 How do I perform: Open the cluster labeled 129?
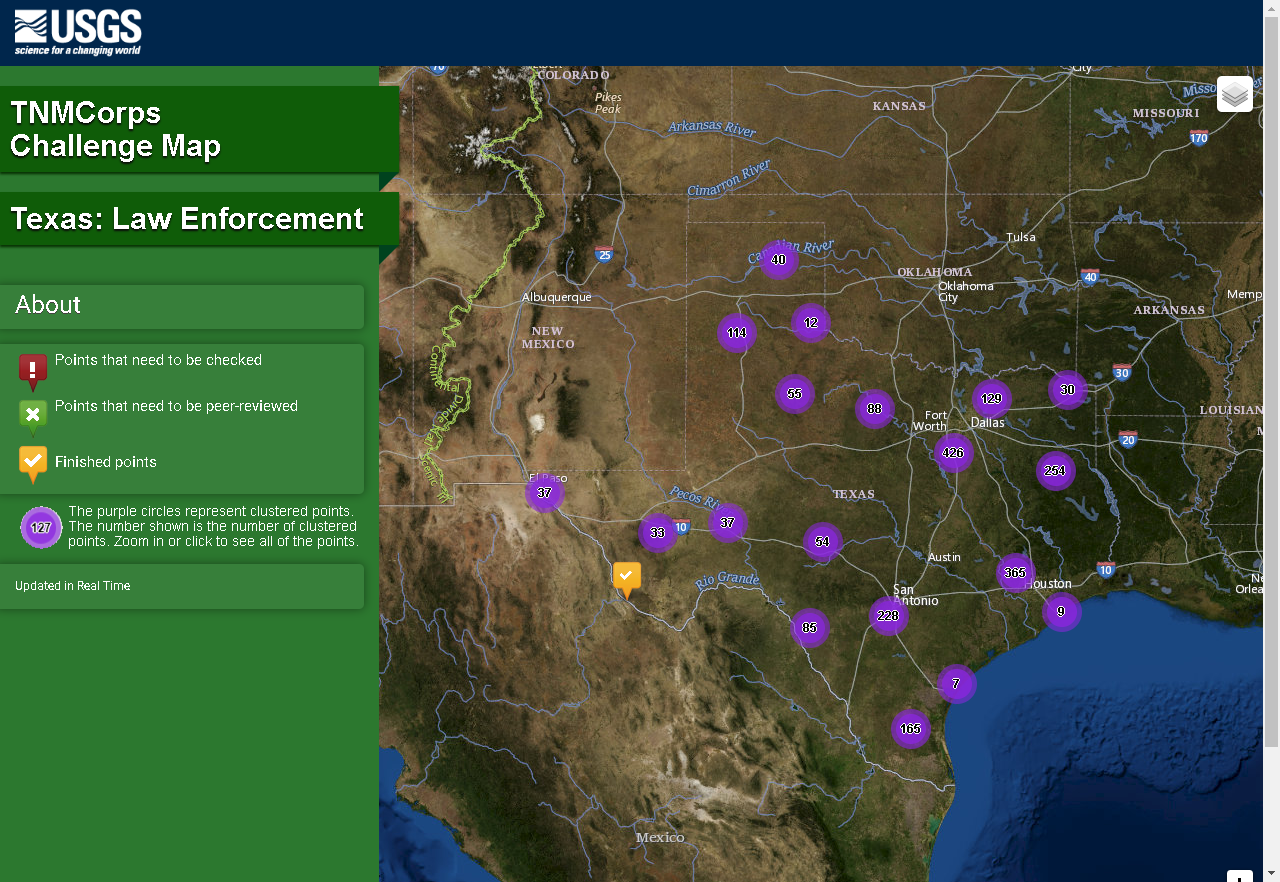(x=992, y=399)
